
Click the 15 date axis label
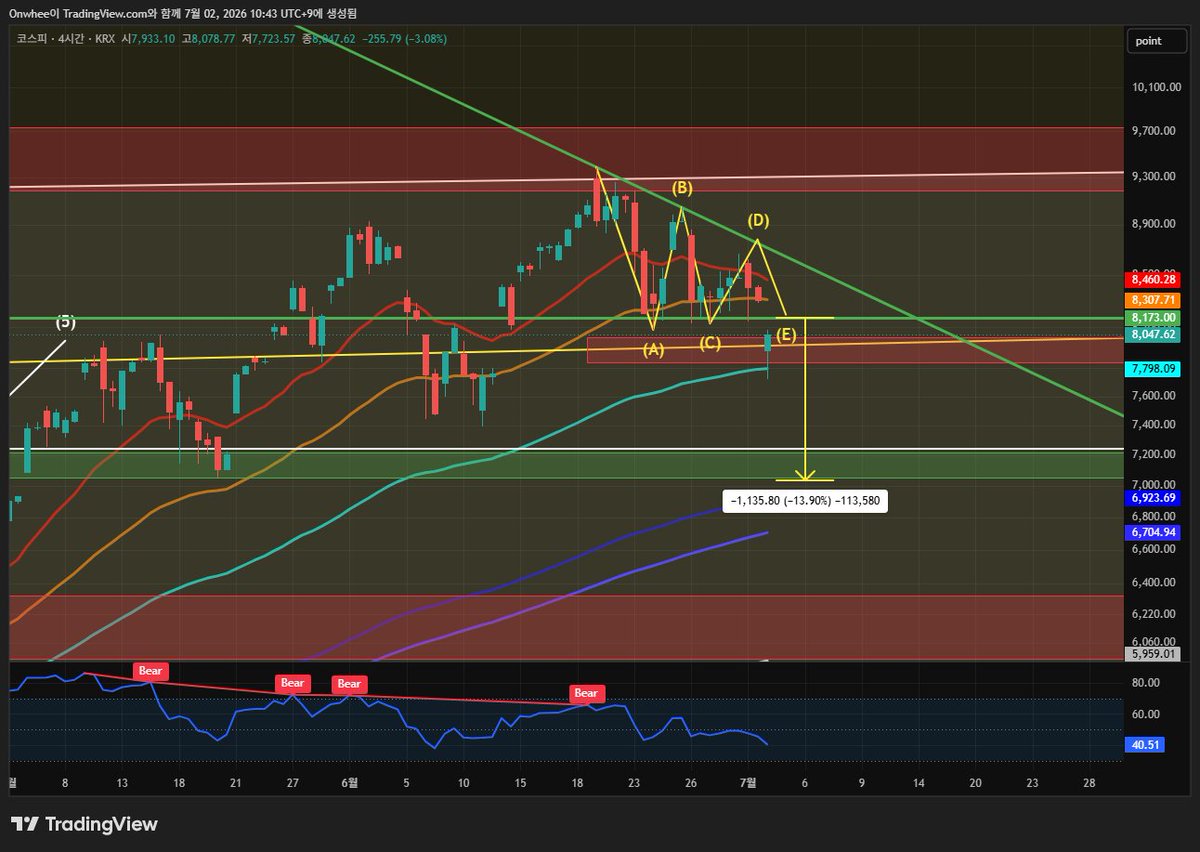tap(520, 783)
